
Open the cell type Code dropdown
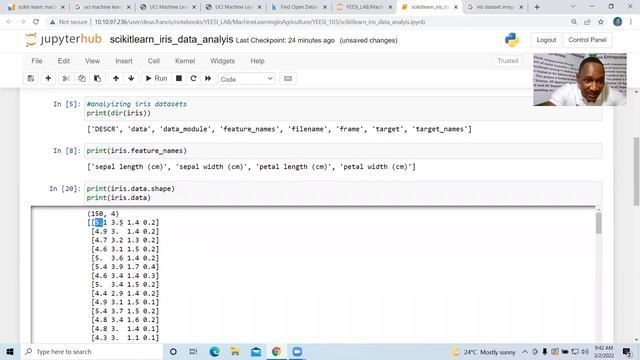click(x=247, y=79)
